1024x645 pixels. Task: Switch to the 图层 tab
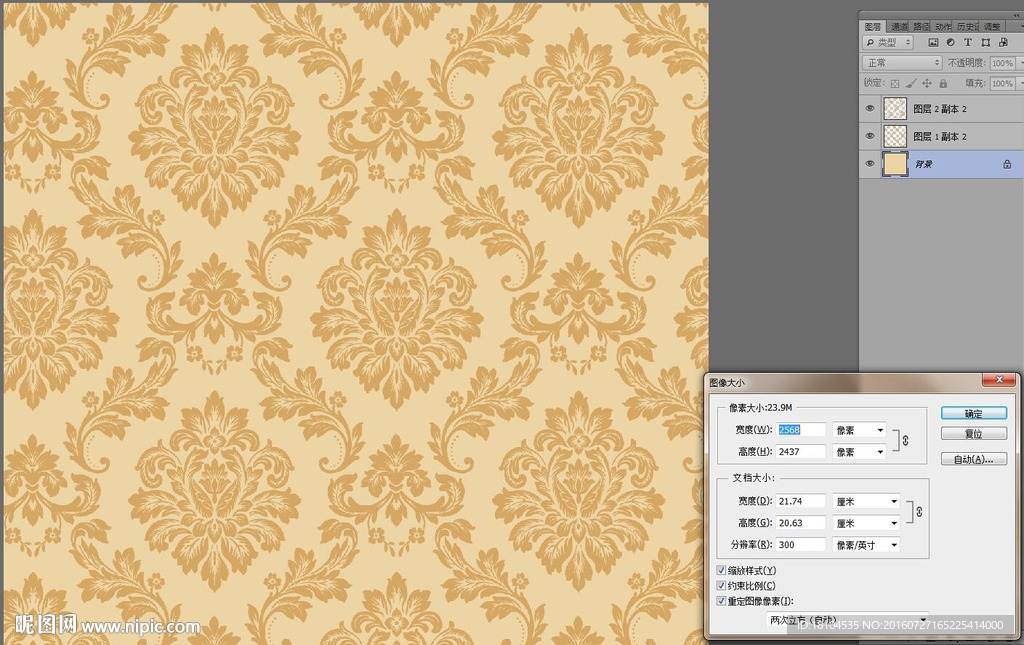[872, 27]
